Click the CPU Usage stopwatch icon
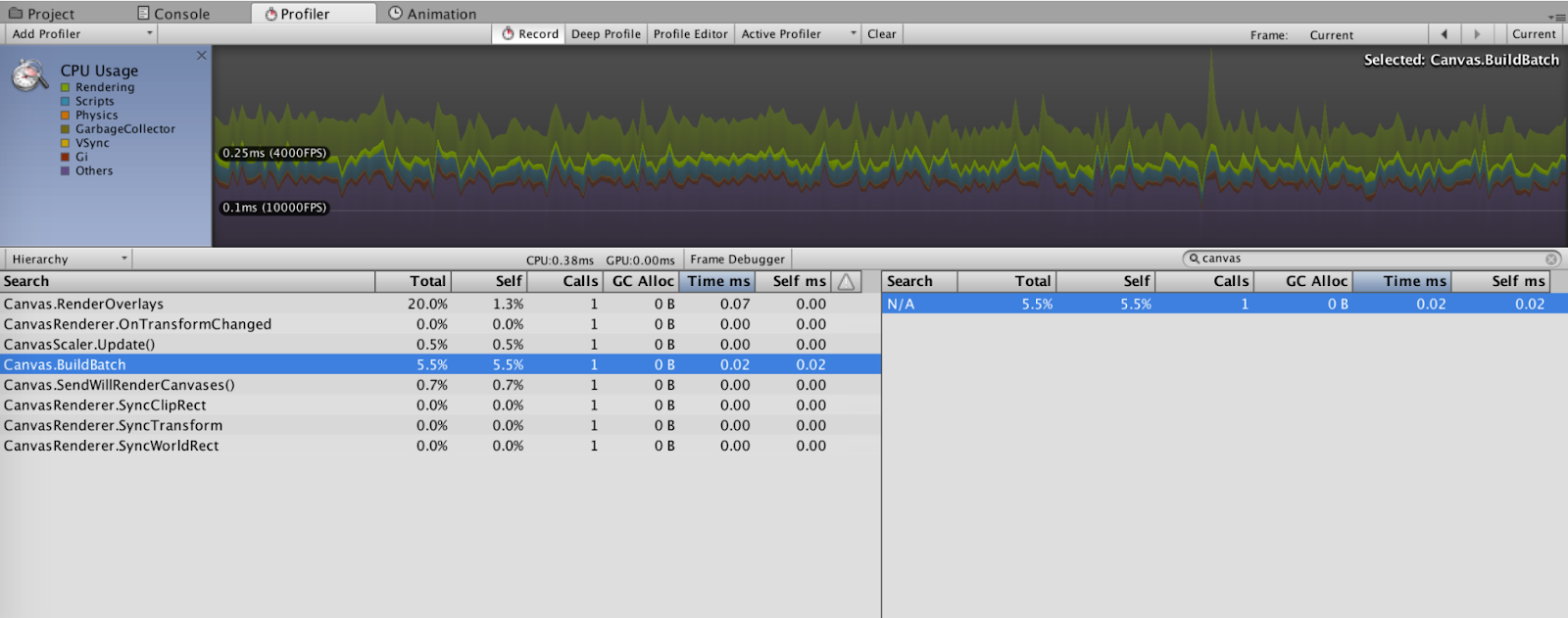Viewport: 1568px width, 618px height. pos(29,75)
